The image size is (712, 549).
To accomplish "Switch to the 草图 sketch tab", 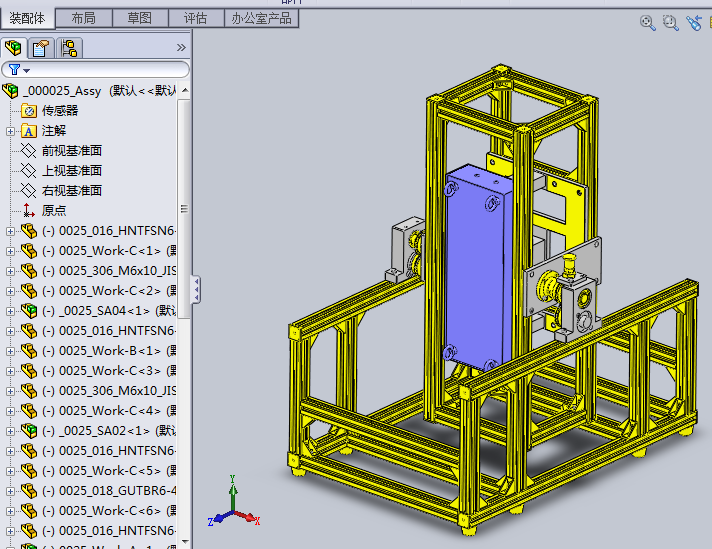I will 140,19.
